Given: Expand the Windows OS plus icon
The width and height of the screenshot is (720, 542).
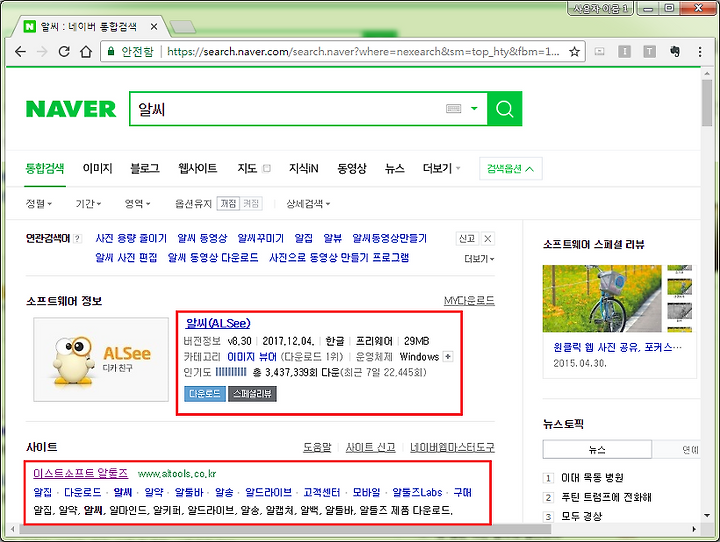Looking at the screenshot, I should click(x=448, y=356).
